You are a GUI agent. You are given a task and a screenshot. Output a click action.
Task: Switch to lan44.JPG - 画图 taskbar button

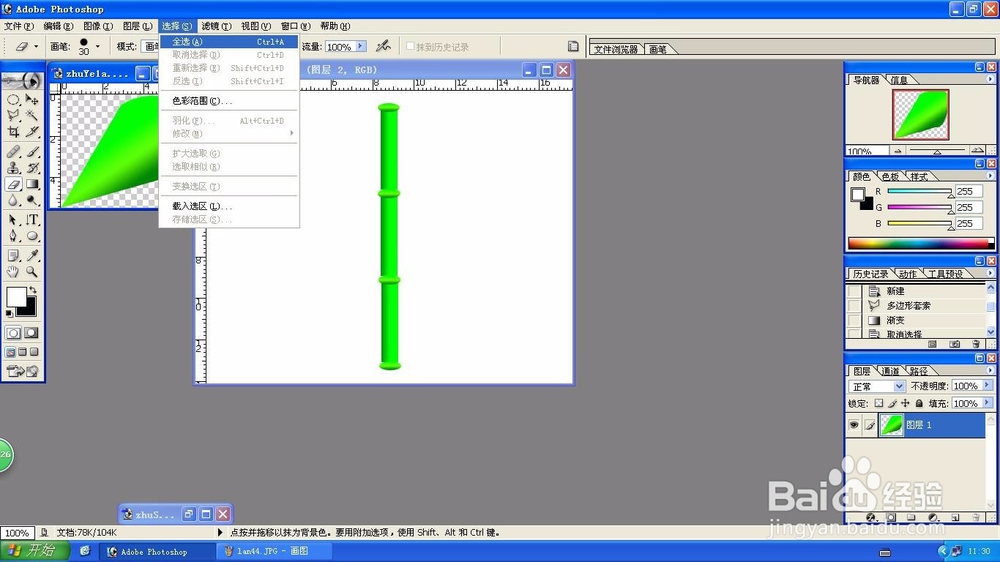pyautogui.click(x=274, y=551)
